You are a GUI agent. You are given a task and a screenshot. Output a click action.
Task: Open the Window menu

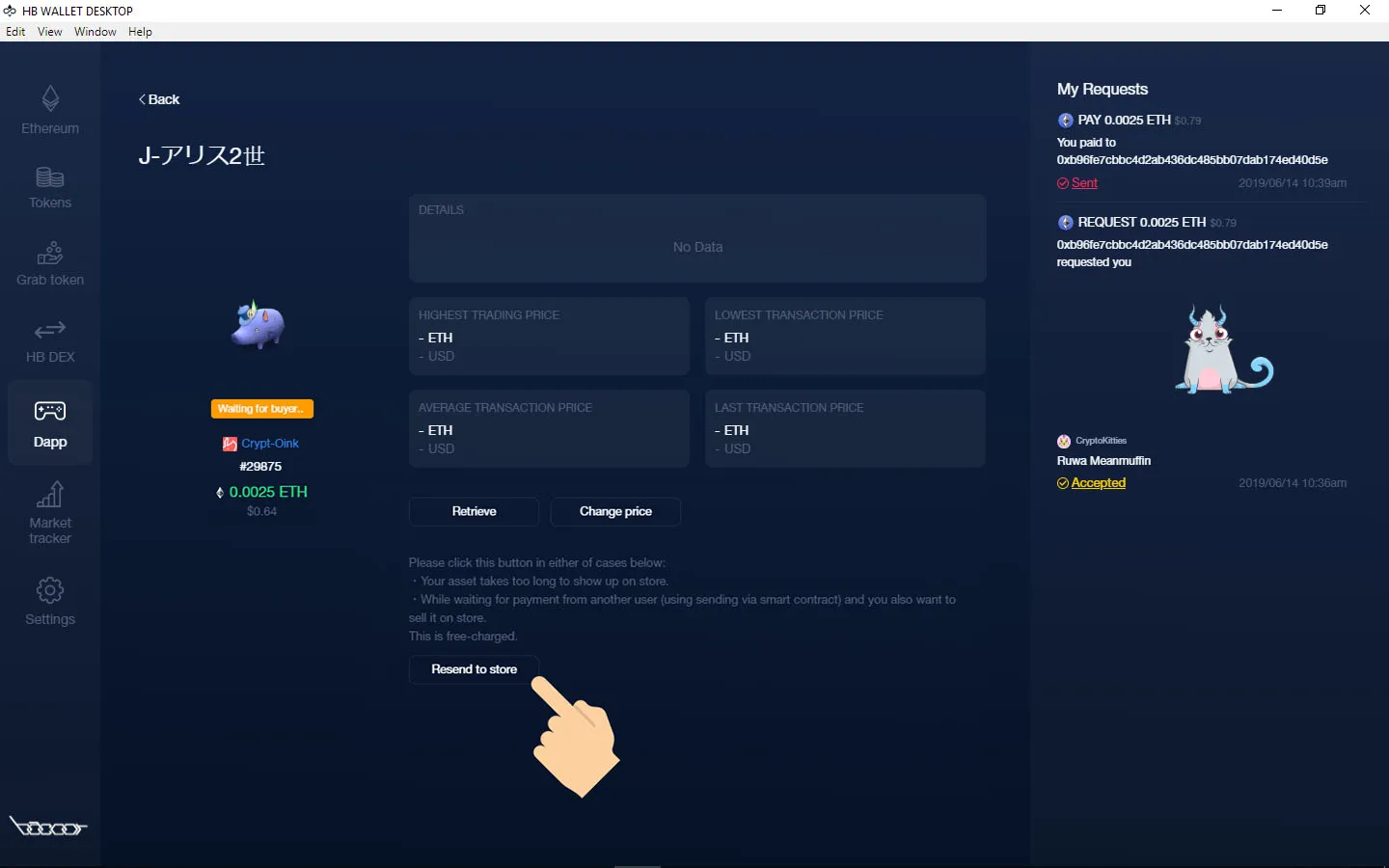[95, 32]
